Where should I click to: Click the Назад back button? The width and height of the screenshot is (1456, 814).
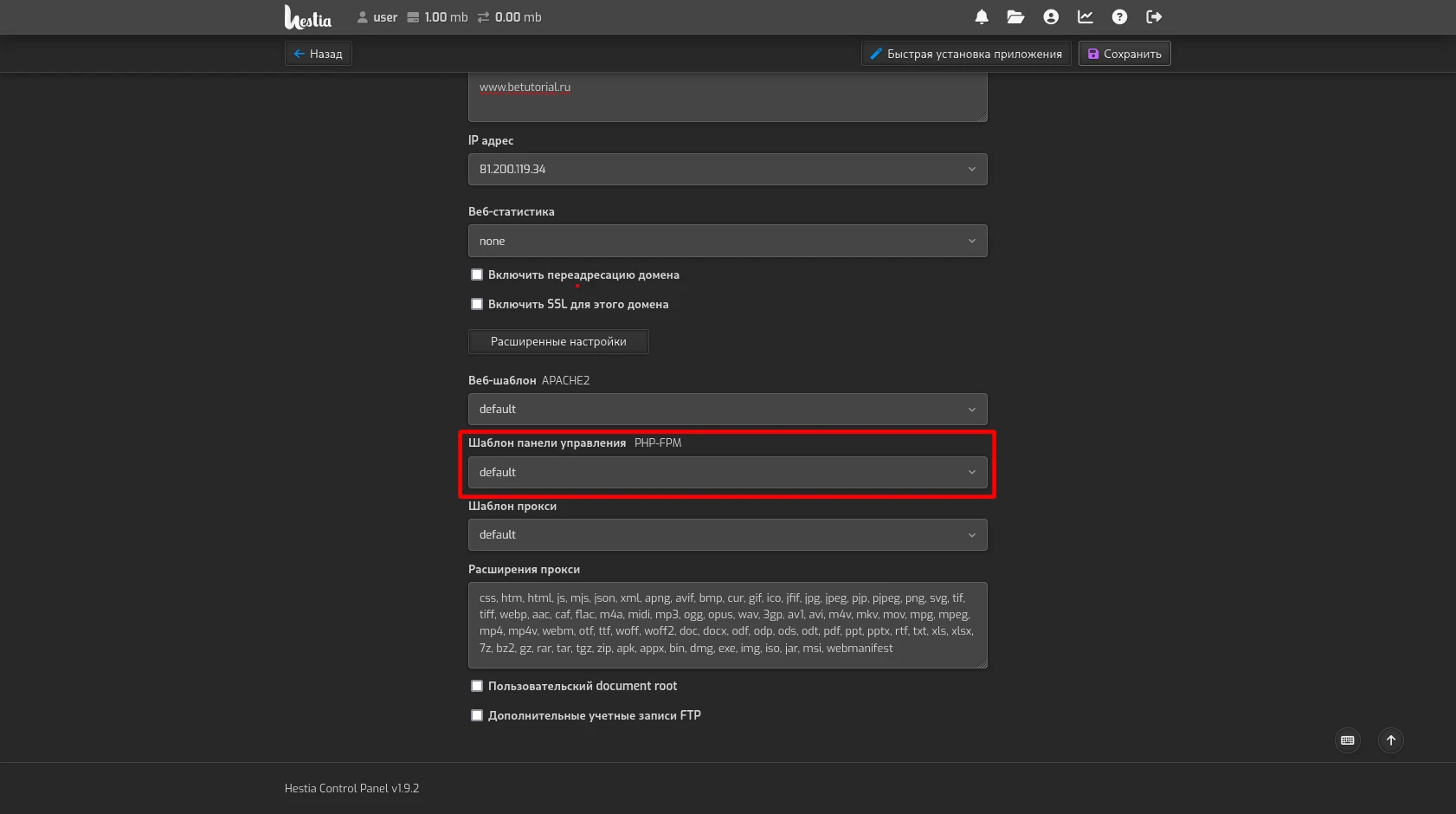319,54
